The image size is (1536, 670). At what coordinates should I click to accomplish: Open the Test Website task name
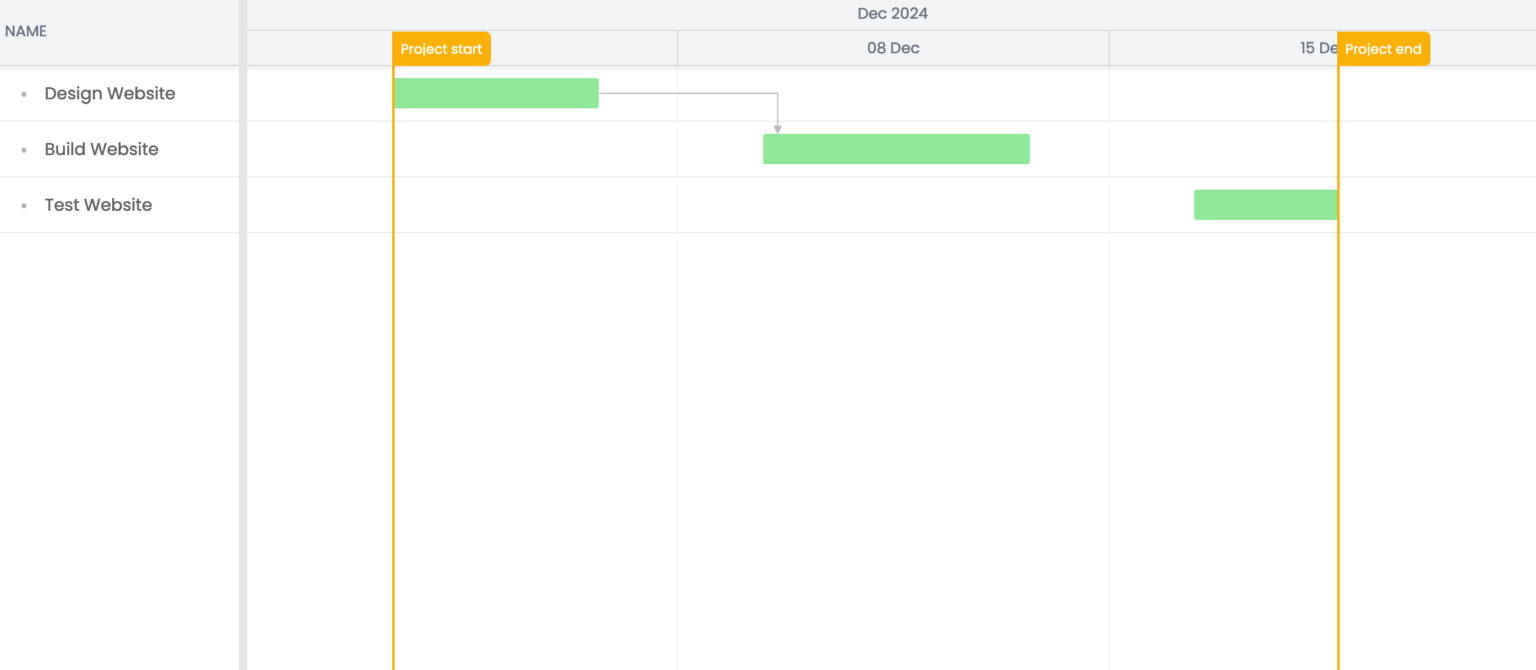(x=98, y=205)
